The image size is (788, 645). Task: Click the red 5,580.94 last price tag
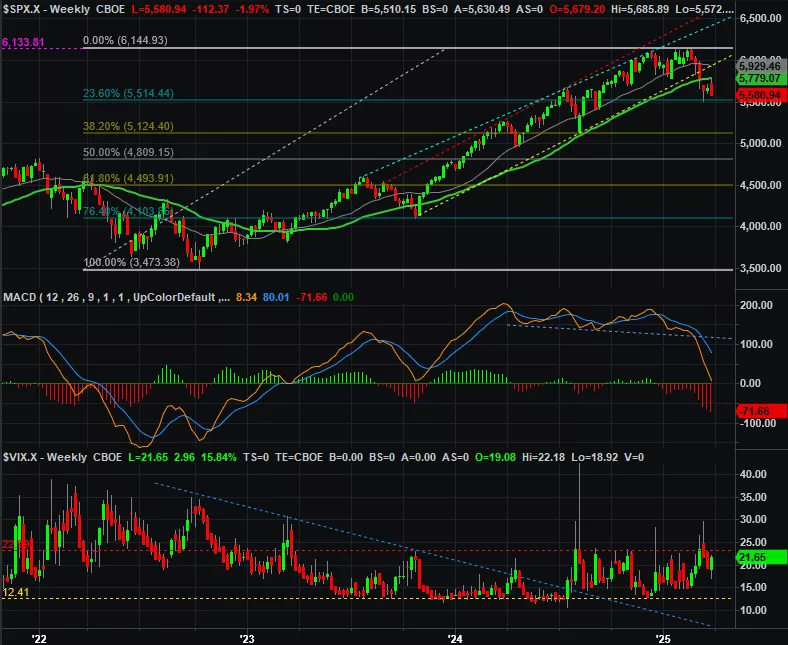pyautogui.click(x=761, y=95)
